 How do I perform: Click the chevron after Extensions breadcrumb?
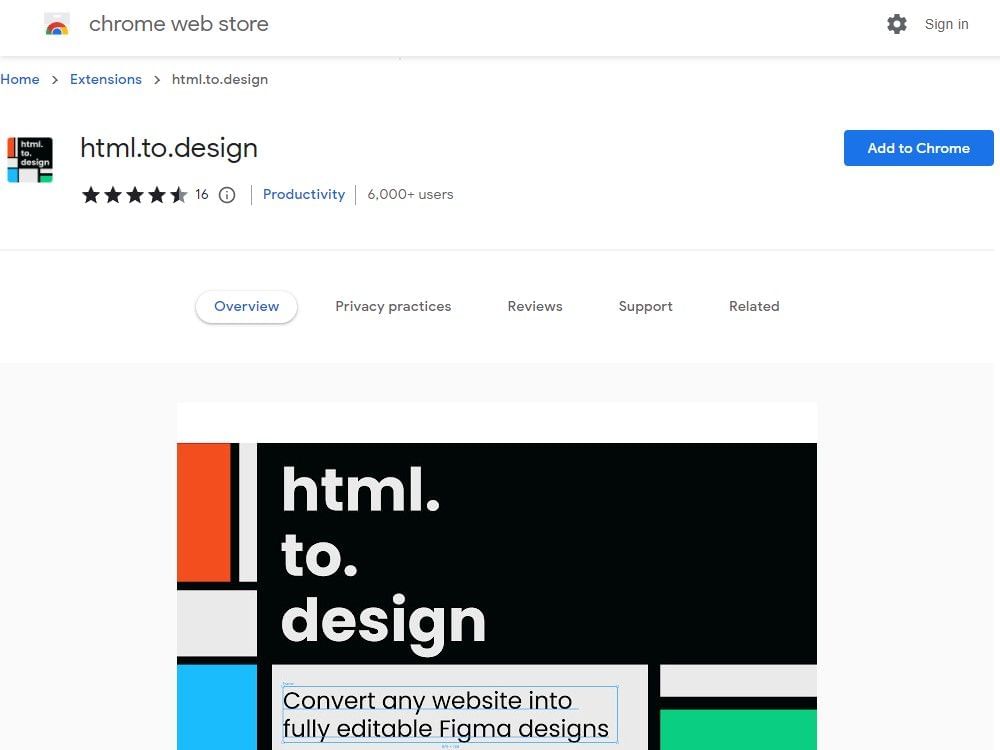tap(157, 80)
